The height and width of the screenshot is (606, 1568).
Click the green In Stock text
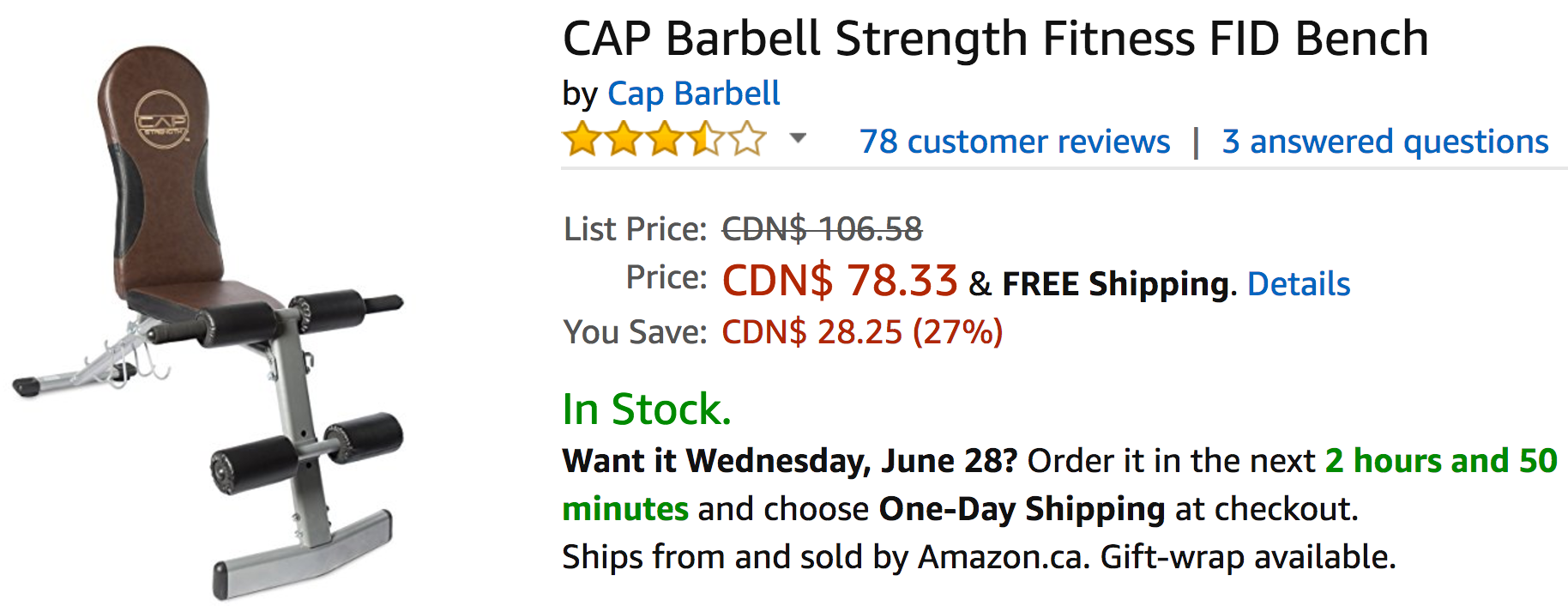pyautogui.click(x=647, y=409)
